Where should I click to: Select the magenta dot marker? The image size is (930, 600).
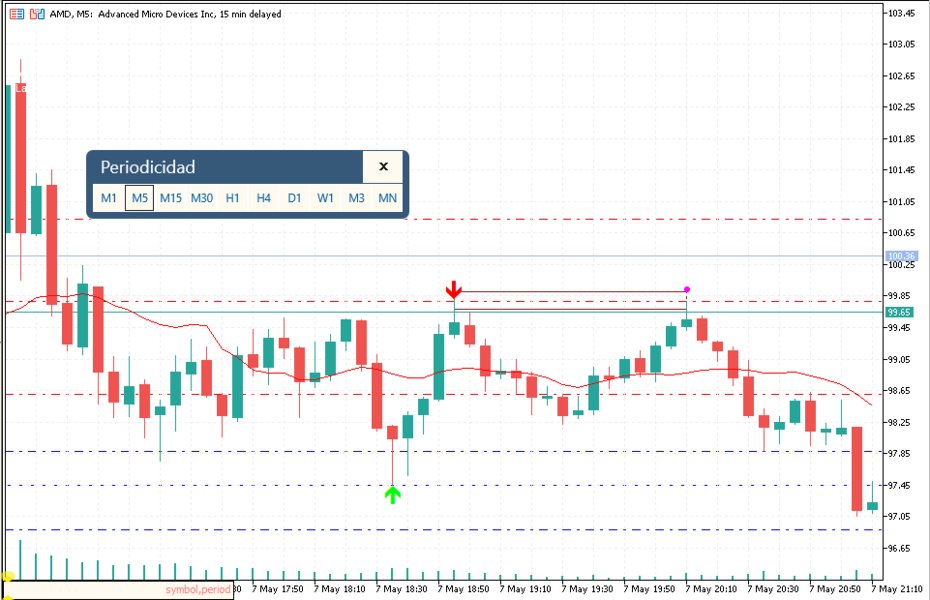687,289
